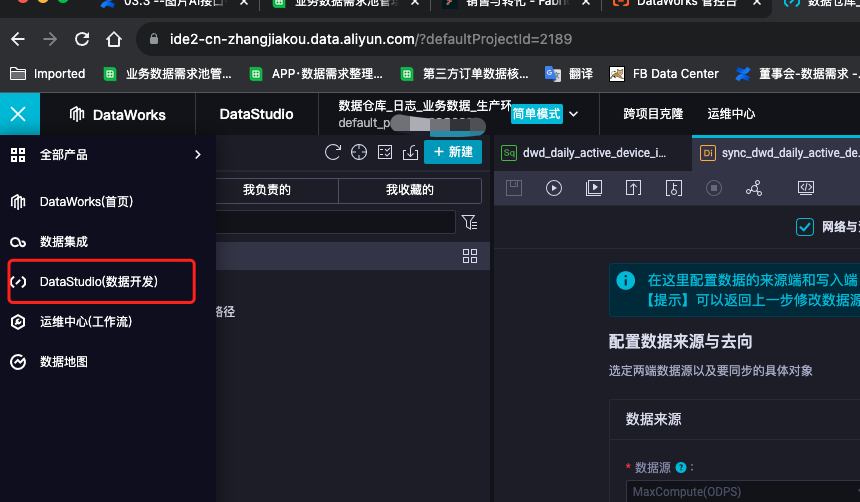Click the 全部产品 grid icon

(x=18, y=155)
